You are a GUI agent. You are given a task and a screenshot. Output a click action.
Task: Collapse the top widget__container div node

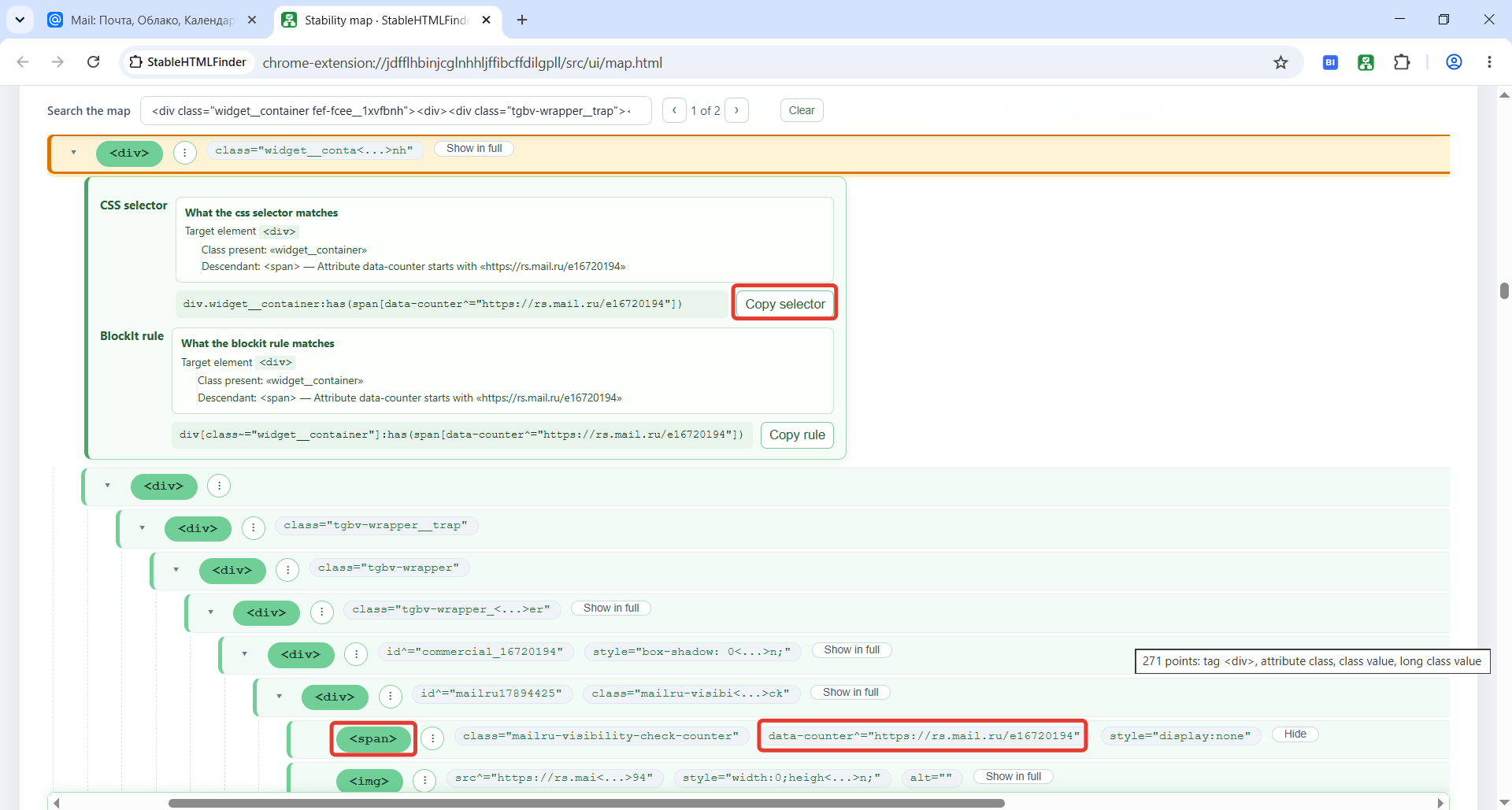74,153
